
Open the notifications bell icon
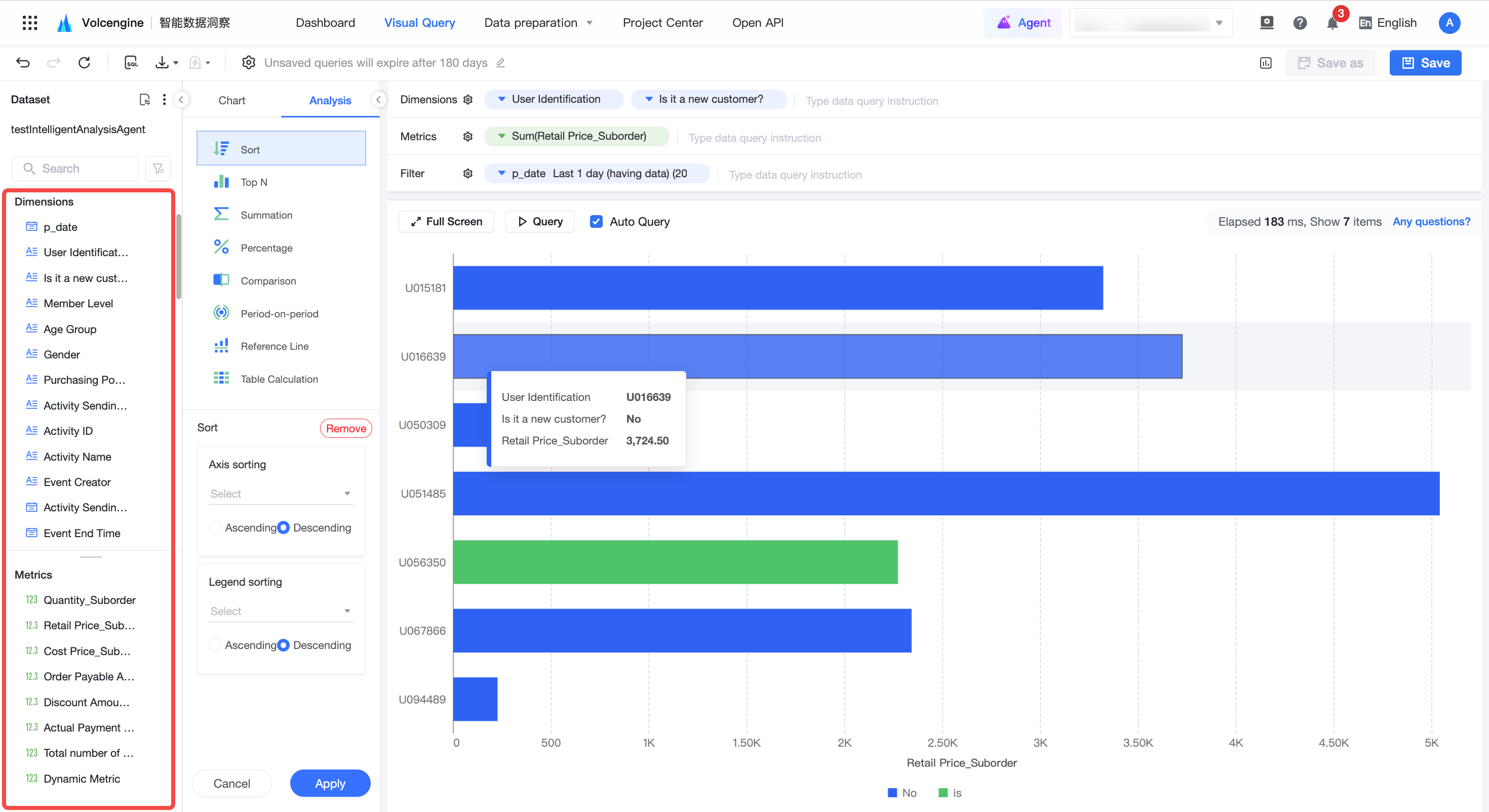1333,23
